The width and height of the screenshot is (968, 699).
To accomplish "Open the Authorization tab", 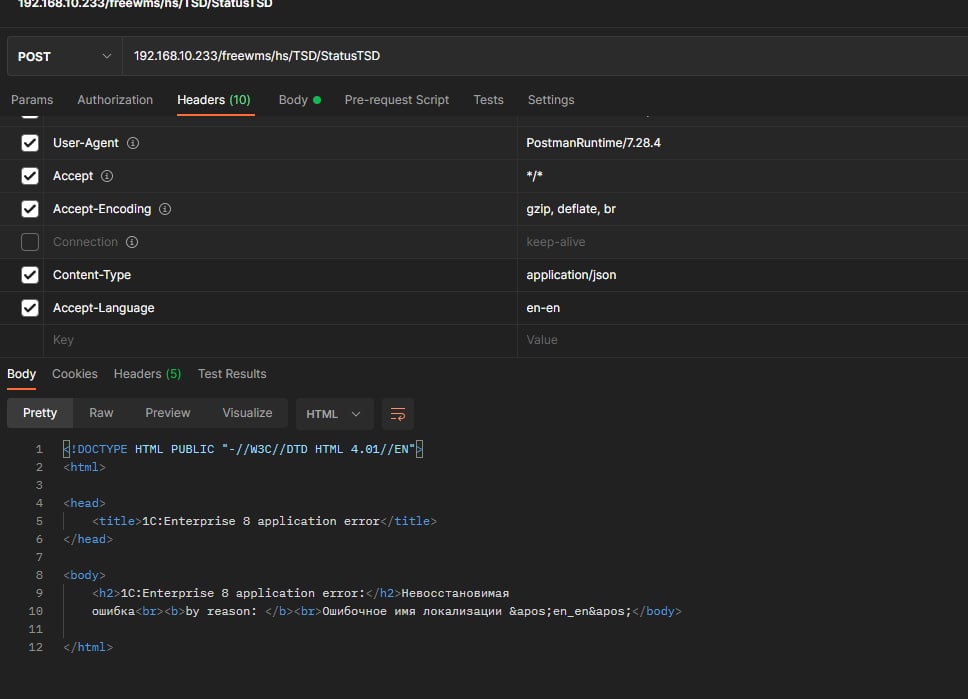I will tap(115, 100).
